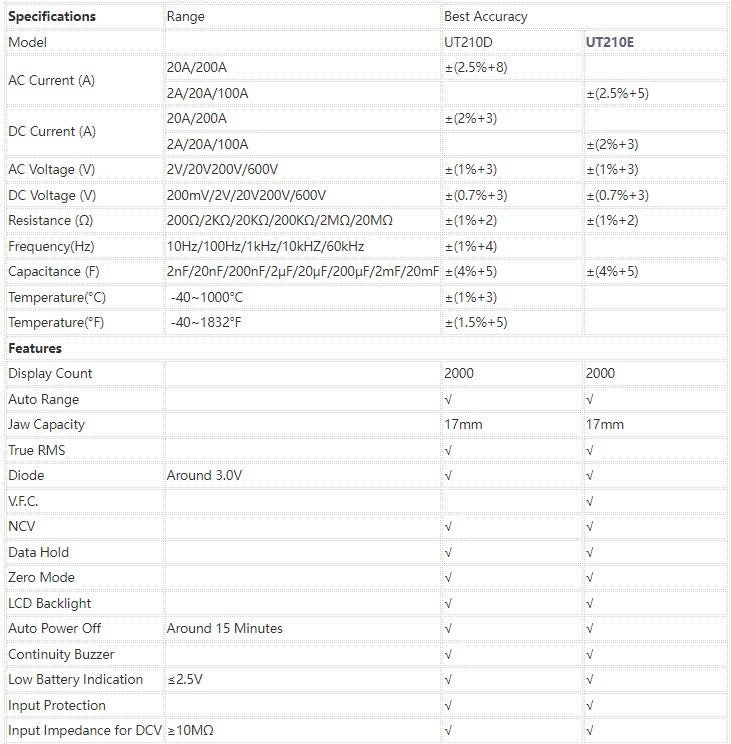Click the Data Hold checkmark for UT210E
This screenshot has width=731, height=744.
pyautogui.click(x=590, y=553)
